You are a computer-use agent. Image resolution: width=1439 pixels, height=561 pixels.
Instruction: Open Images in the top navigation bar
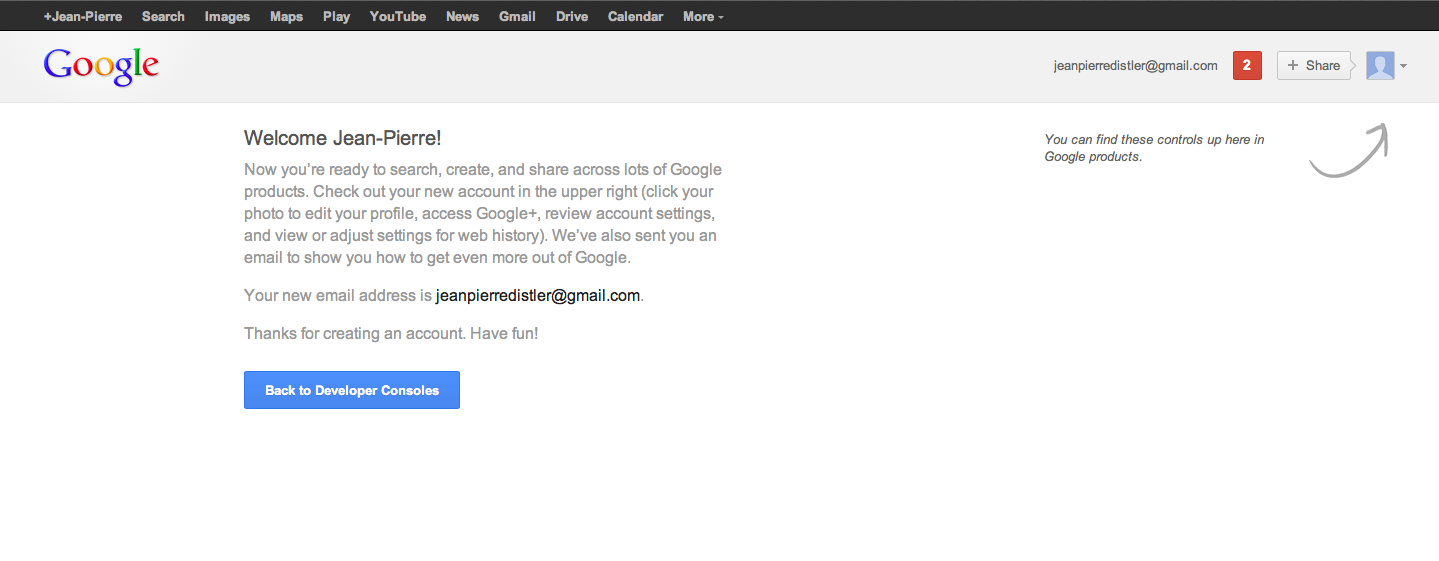click(x=227, y=16)
